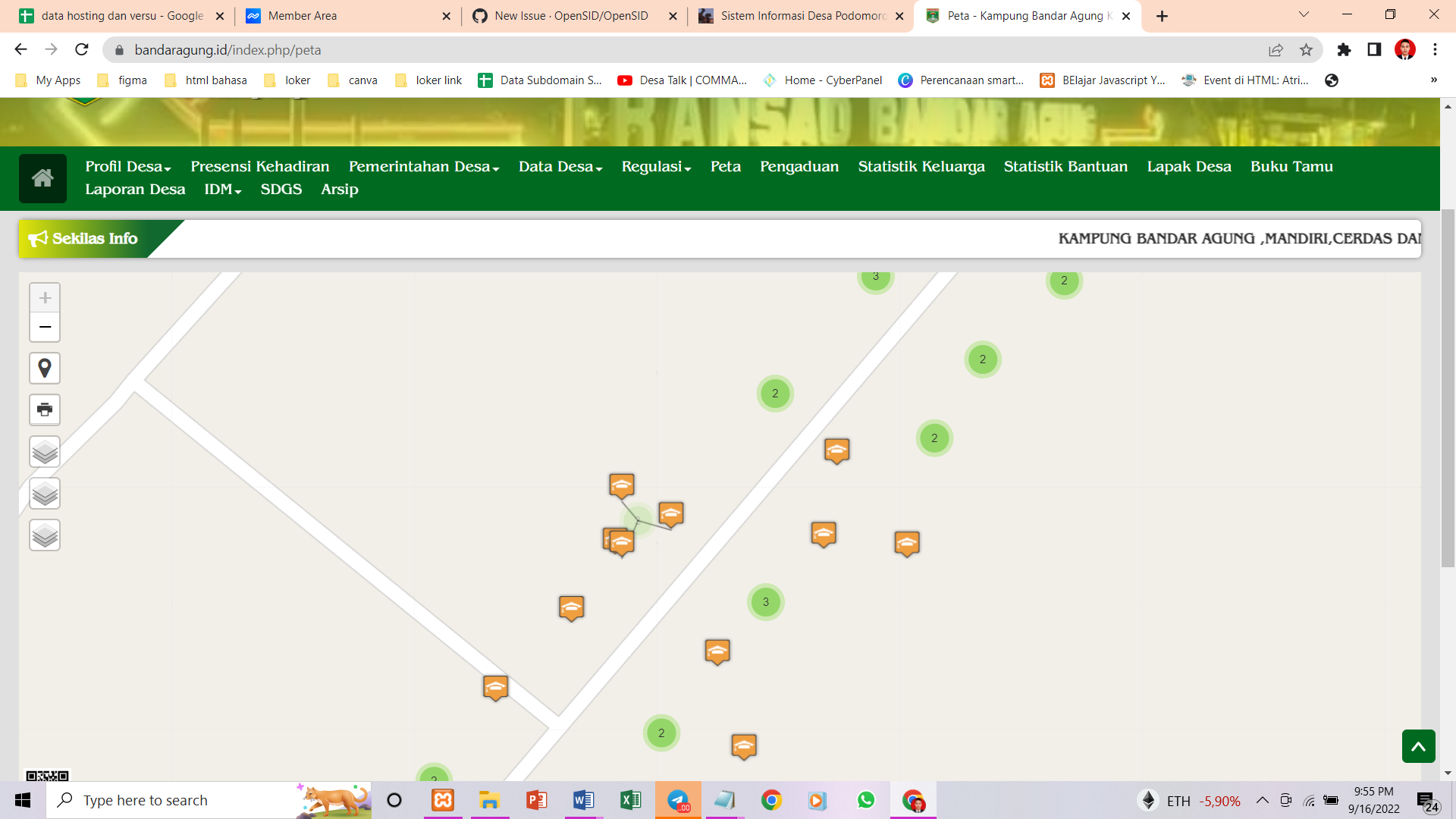Expand the IDM dropdown menu

221,190
